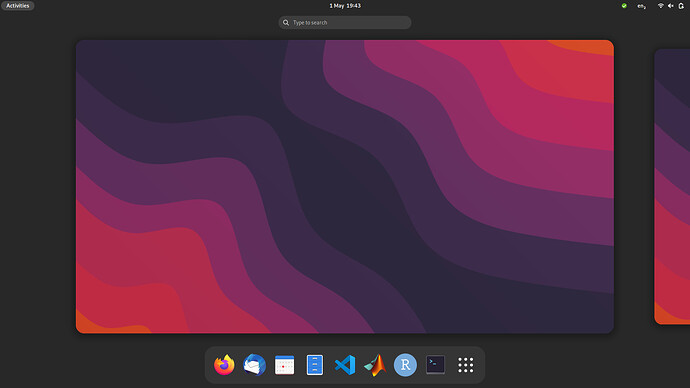Click the 'Type to search' field
Image resolution: width=690 pixels, height=388 pixels.
pos(345,22)
